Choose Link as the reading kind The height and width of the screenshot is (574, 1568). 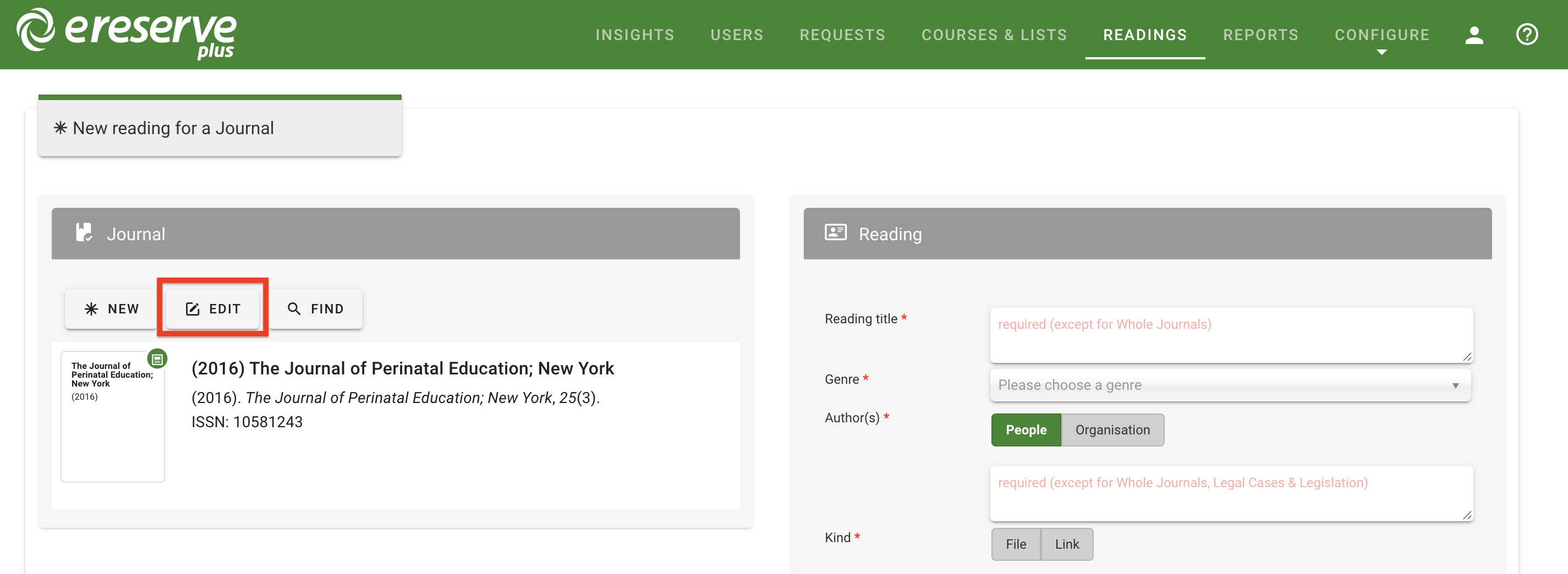pos(1066,544)
